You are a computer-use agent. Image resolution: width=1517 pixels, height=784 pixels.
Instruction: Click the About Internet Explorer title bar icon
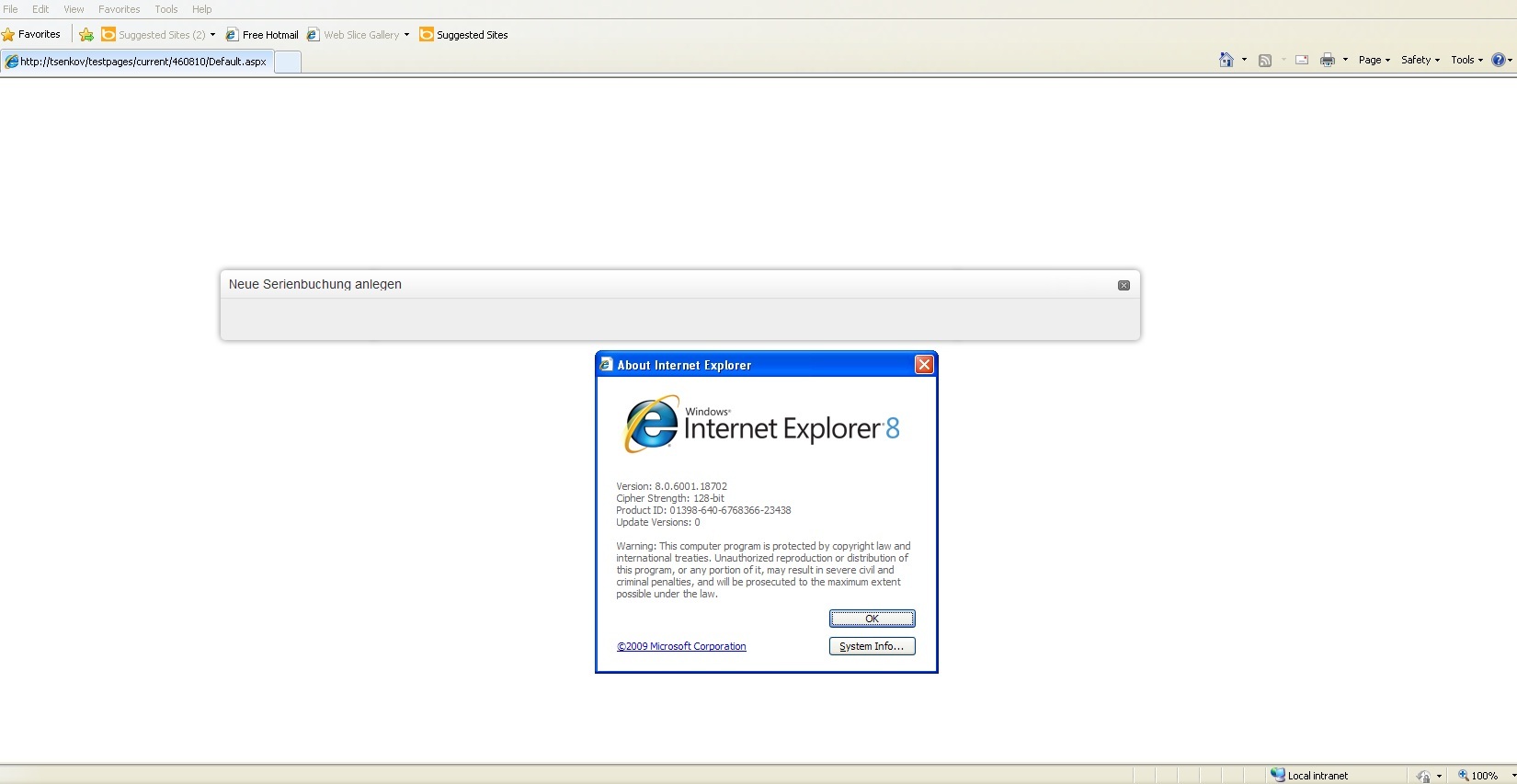point(606,365)
